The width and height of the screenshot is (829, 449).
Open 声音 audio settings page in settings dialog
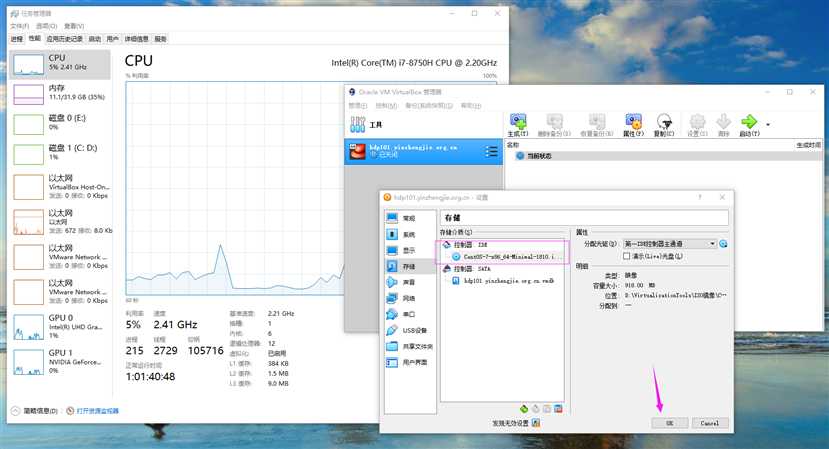point(410,282)
